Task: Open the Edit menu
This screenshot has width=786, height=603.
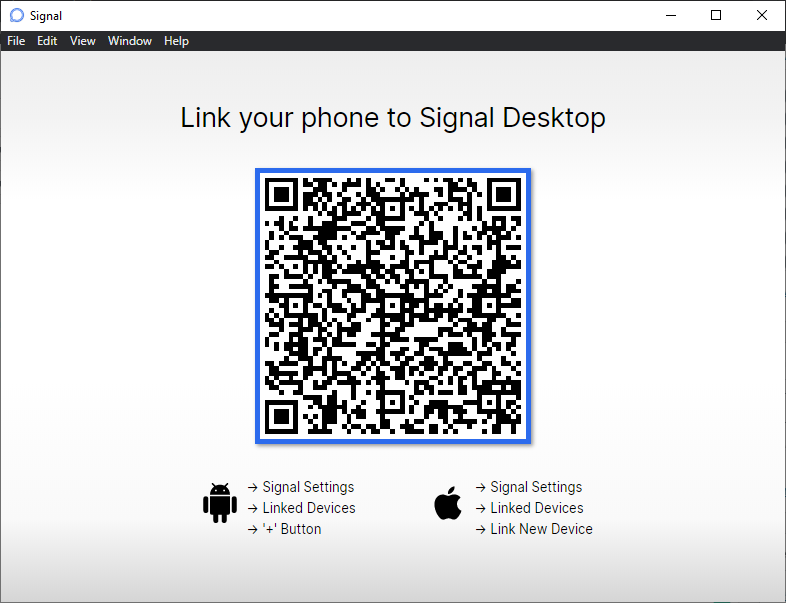Action: click(x=47, y=41)
